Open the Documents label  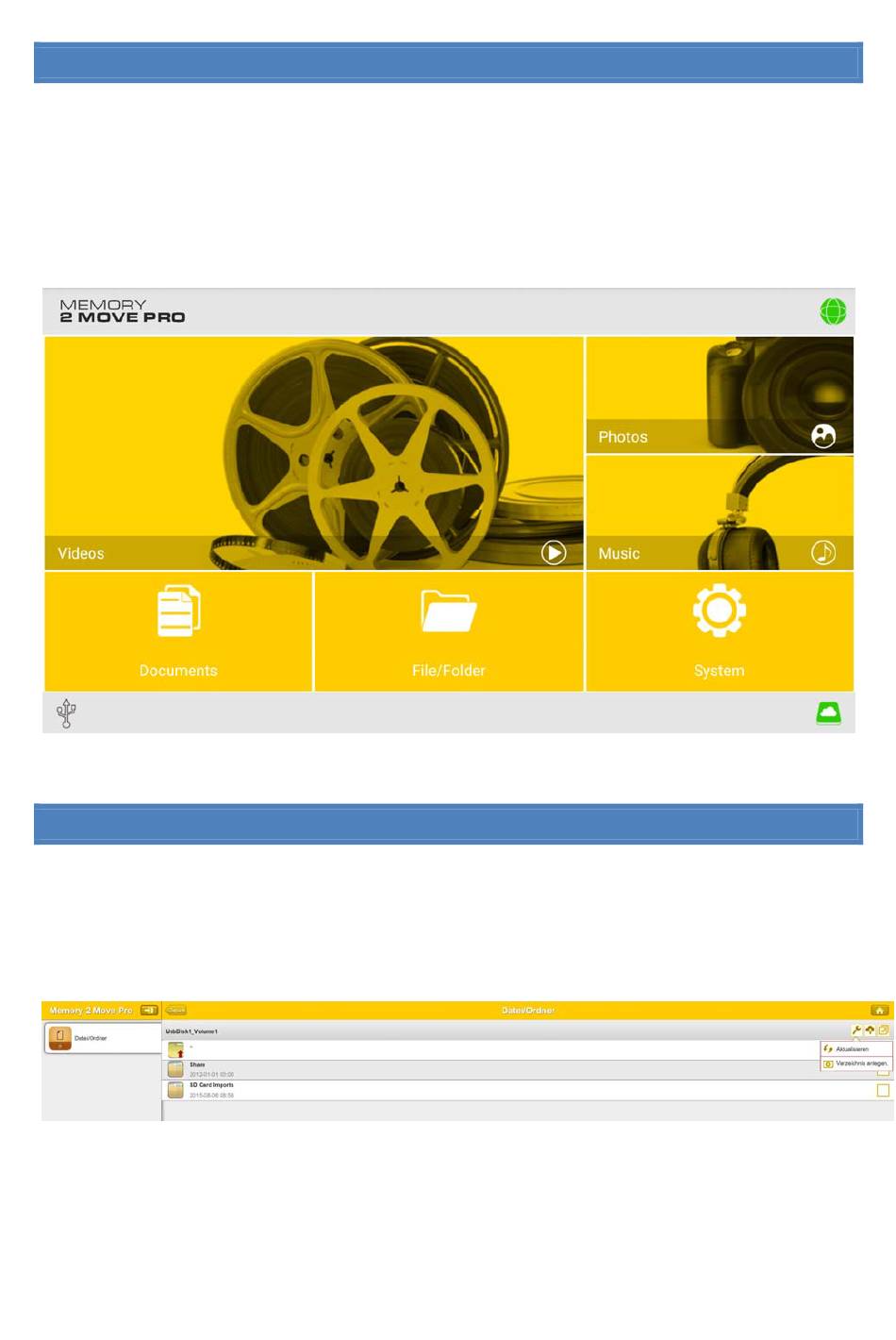[x=178, y=671]
